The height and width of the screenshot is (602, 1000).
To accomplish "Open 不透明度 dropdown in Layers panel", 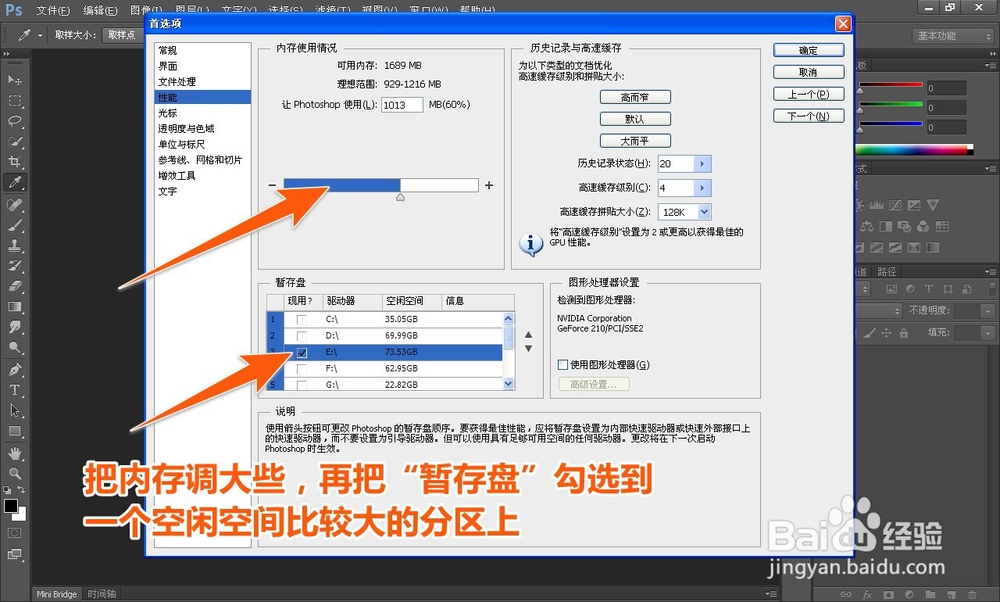I will [x=988, y=311].
